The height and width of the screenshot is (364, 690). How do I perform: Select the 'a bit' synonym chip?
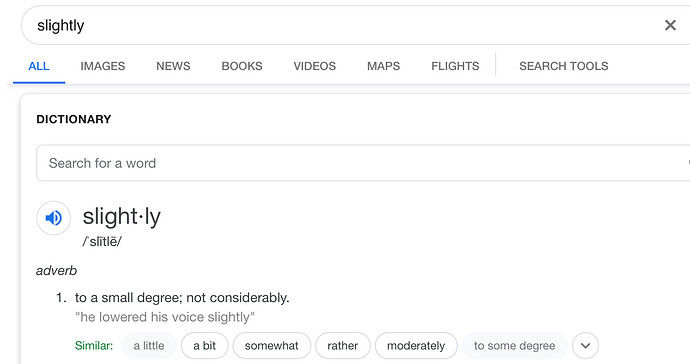[205, 346]
